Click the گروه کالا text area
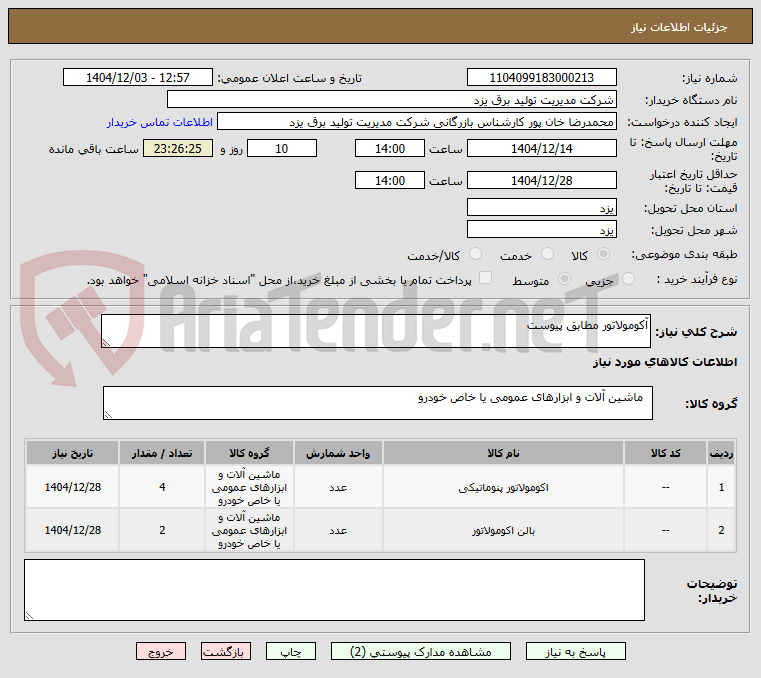Screen dimensions: 761x678 pos(378,403)
